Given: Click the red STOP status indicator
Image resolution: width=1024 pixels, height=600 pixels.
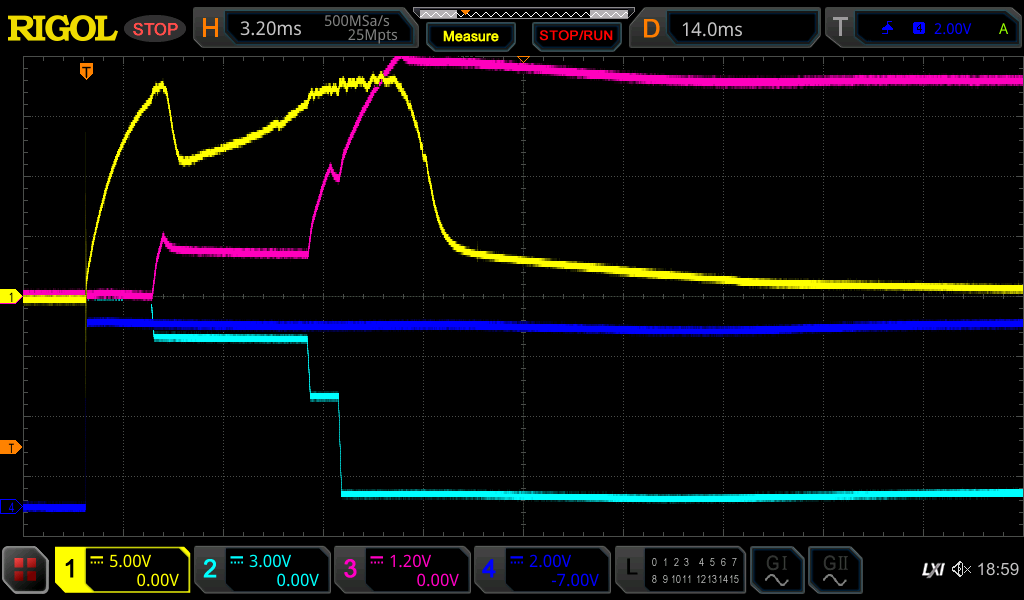Looking at the screenshot, I should (155, 29).
